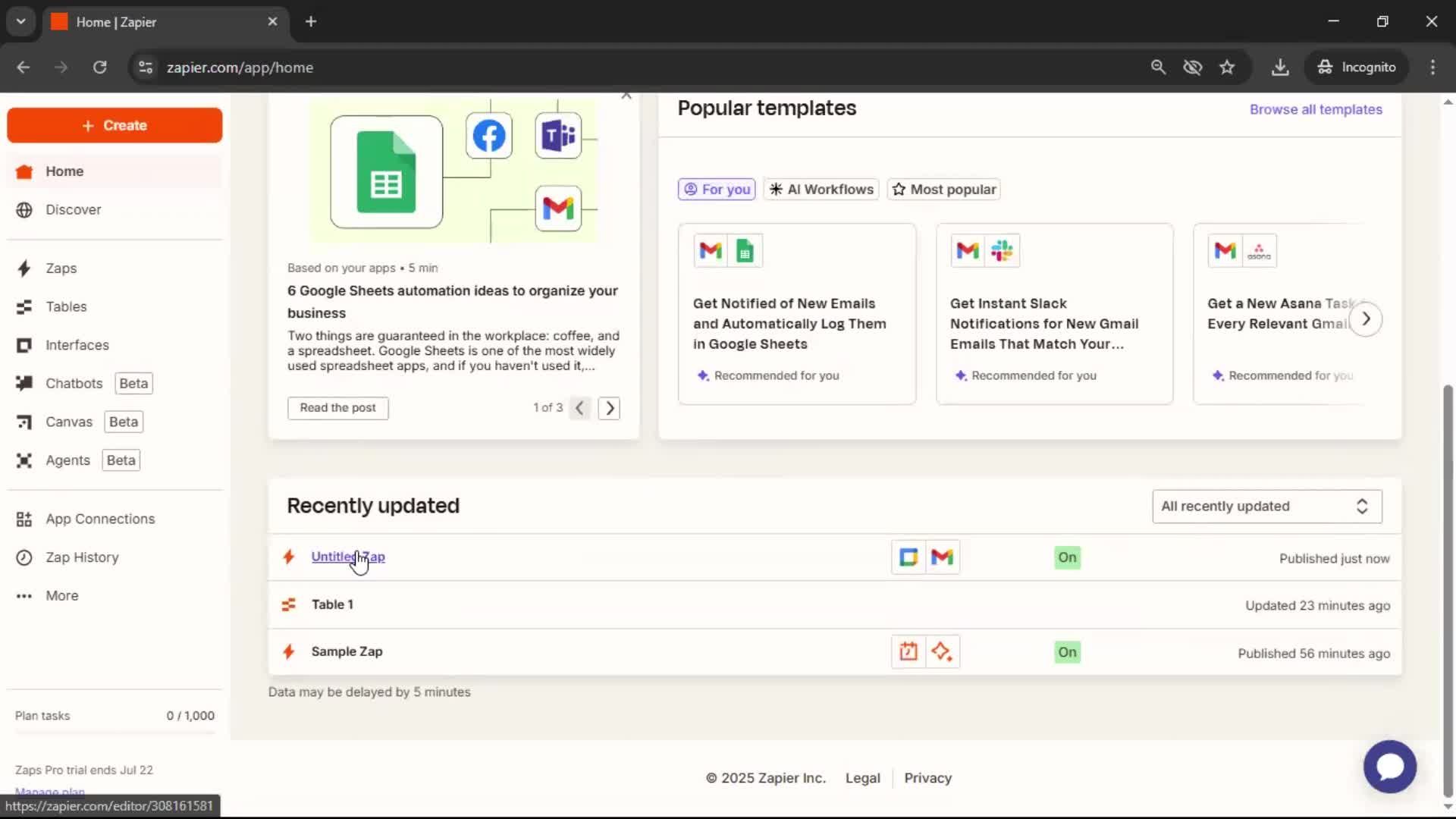Click the Canvas sidebar icon
Image resolution: width=1456 pixels, height=819 pixels.
[x=24, y=422]
